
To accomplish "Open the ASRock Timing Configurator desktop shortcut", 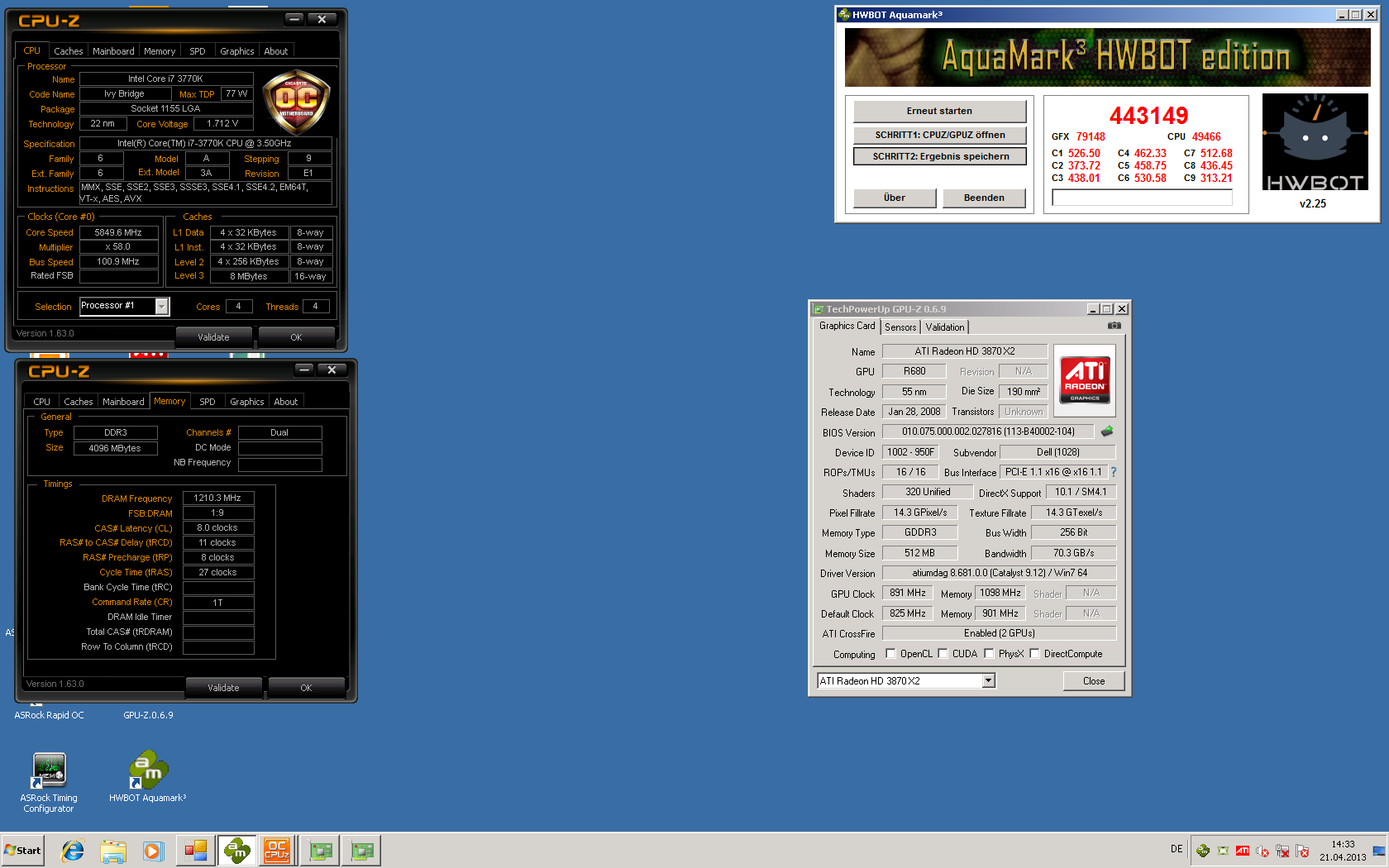I will click(x=49, y=783).
